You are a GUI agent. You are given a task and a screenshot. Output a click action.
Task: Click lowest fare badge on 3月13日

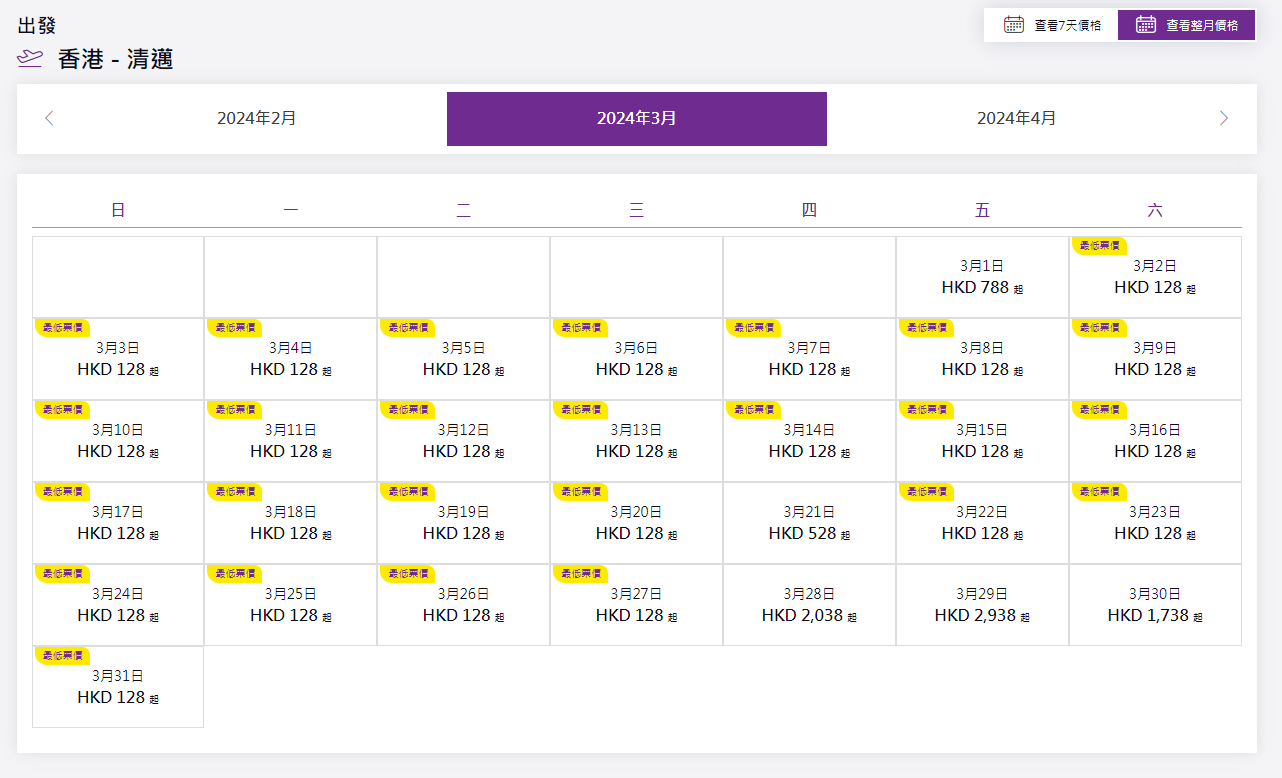580,410
